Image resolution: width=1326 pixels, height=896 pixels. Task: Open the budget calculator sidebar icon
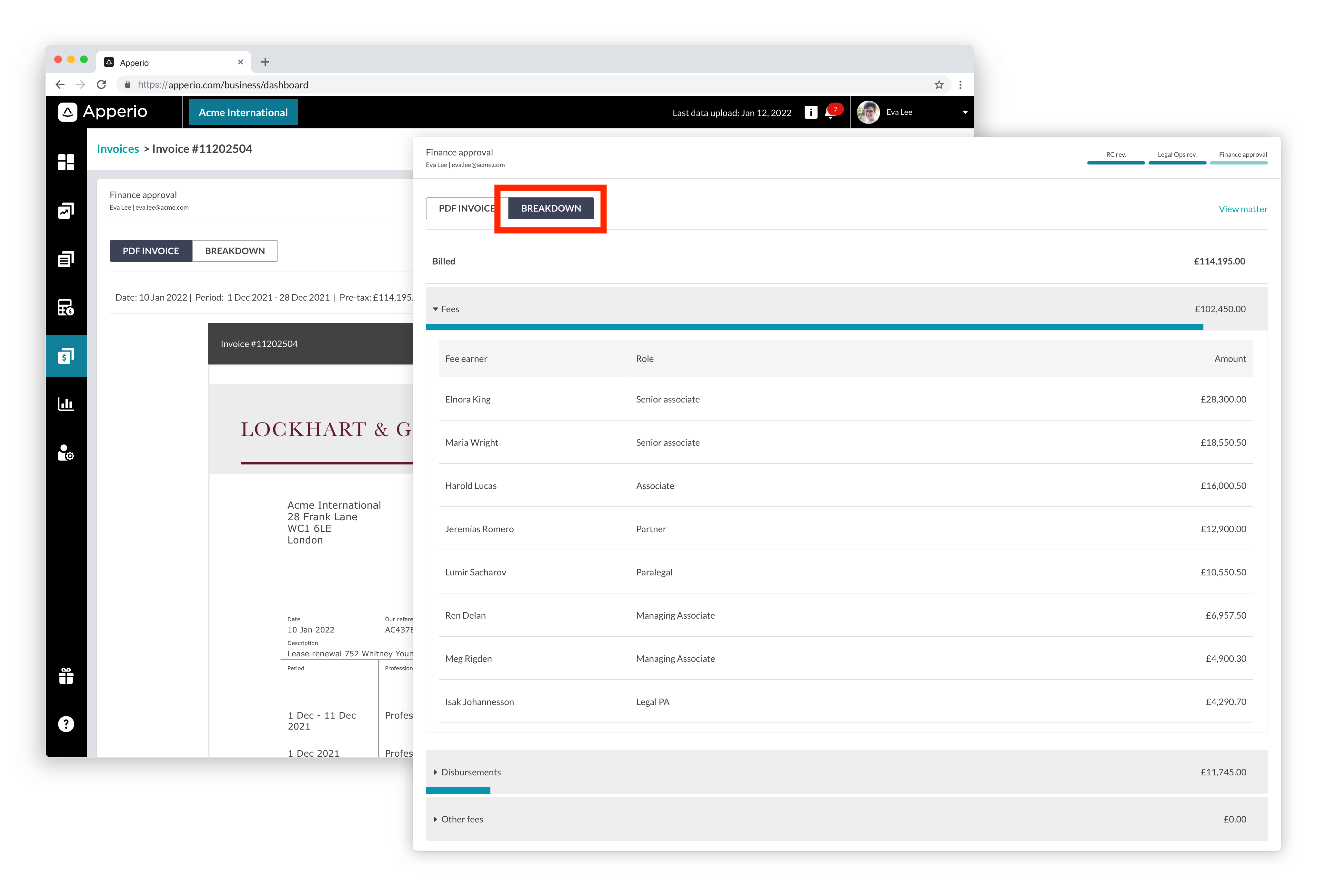66,307
